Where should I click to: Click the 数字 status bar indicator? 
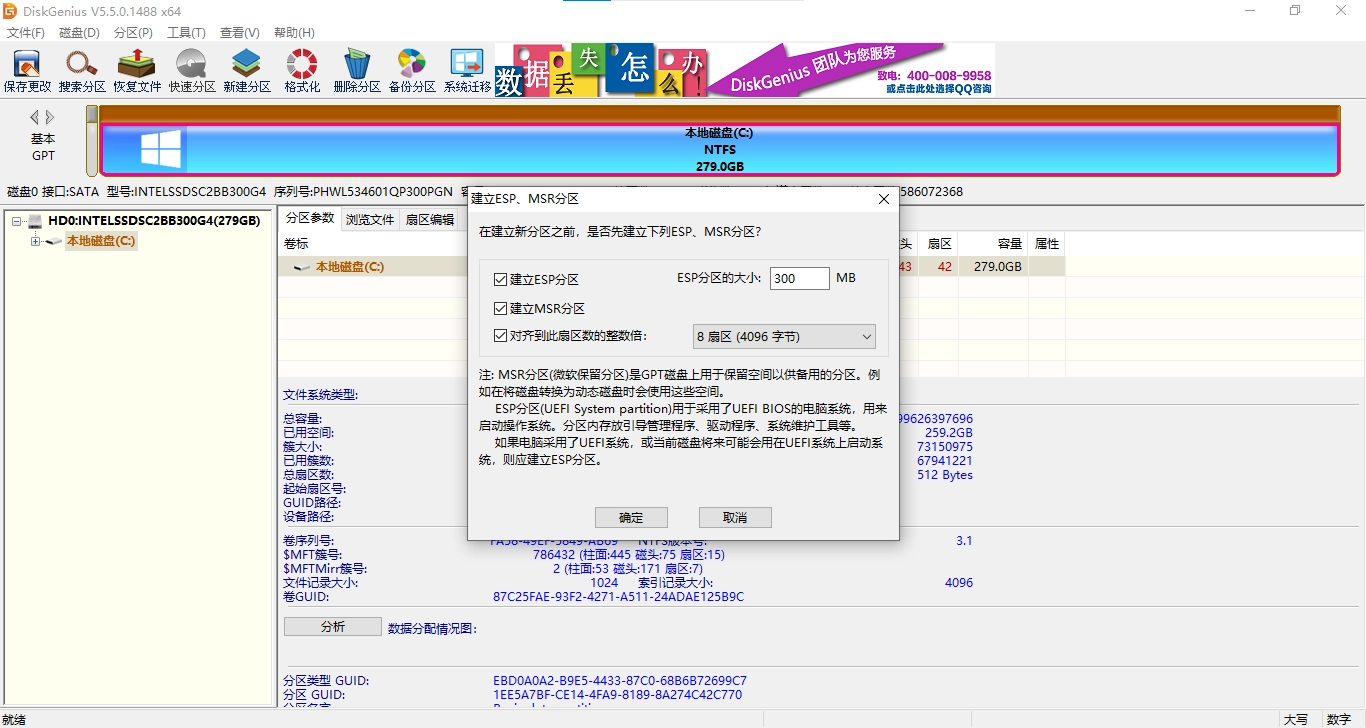coord(1339,720)
